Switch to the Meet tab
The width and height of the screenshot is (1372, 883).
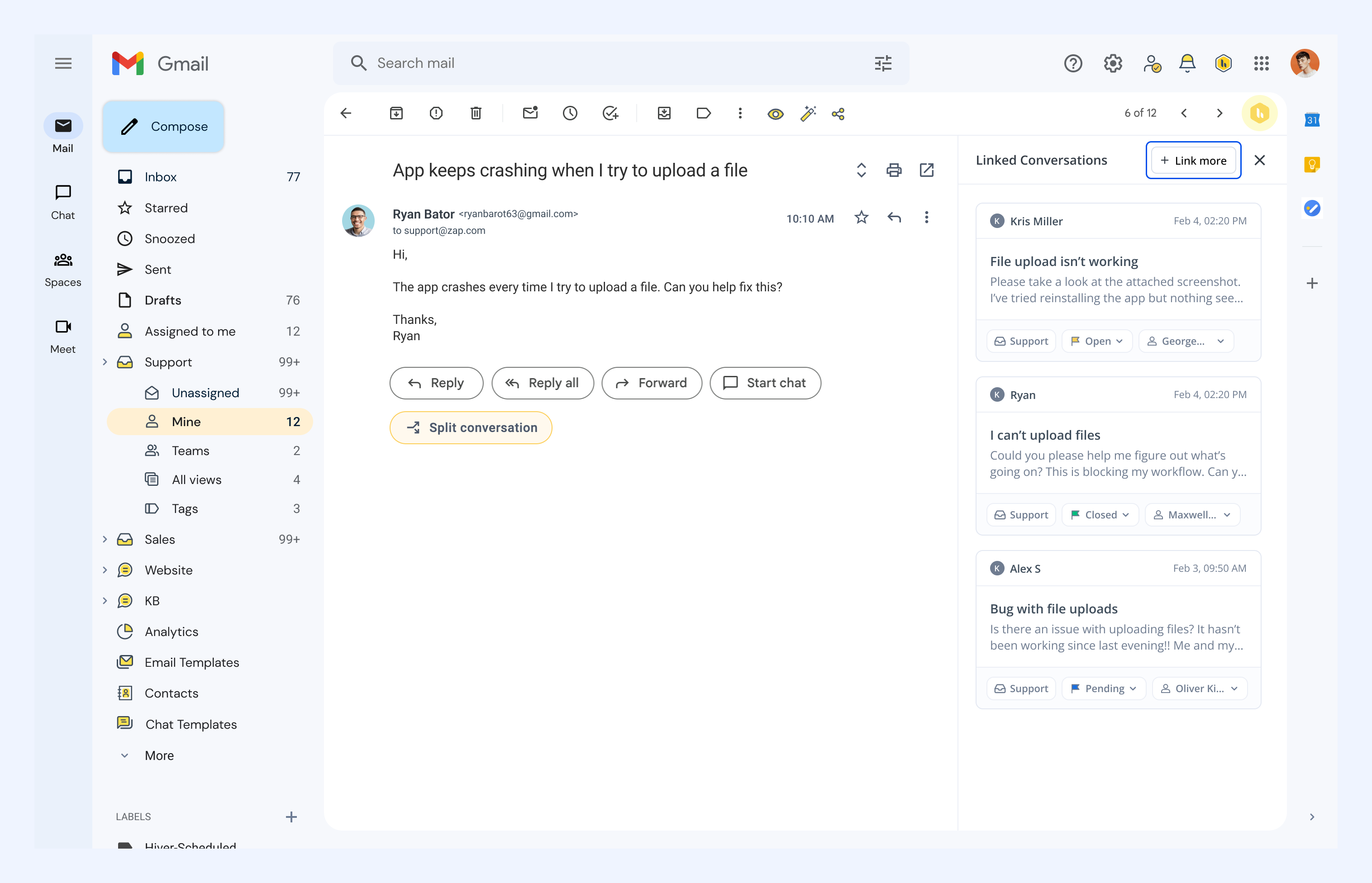click(63, 336)
